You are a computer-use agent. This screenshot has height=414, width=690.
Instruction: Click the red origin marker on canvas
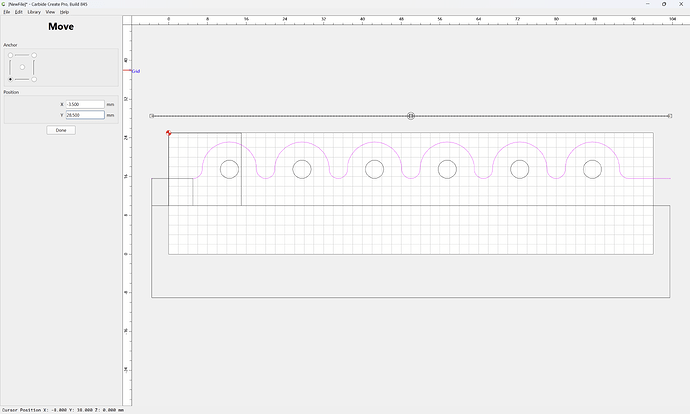169,132
